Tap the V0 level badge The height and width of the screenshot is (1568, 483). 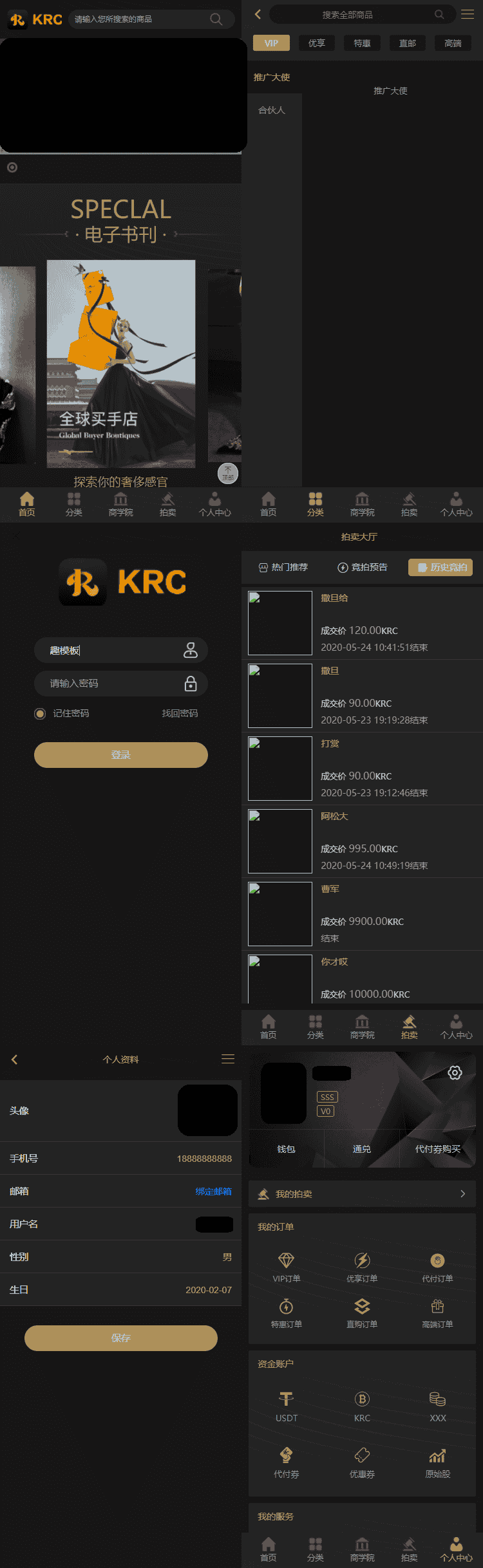pos(325,1111)
